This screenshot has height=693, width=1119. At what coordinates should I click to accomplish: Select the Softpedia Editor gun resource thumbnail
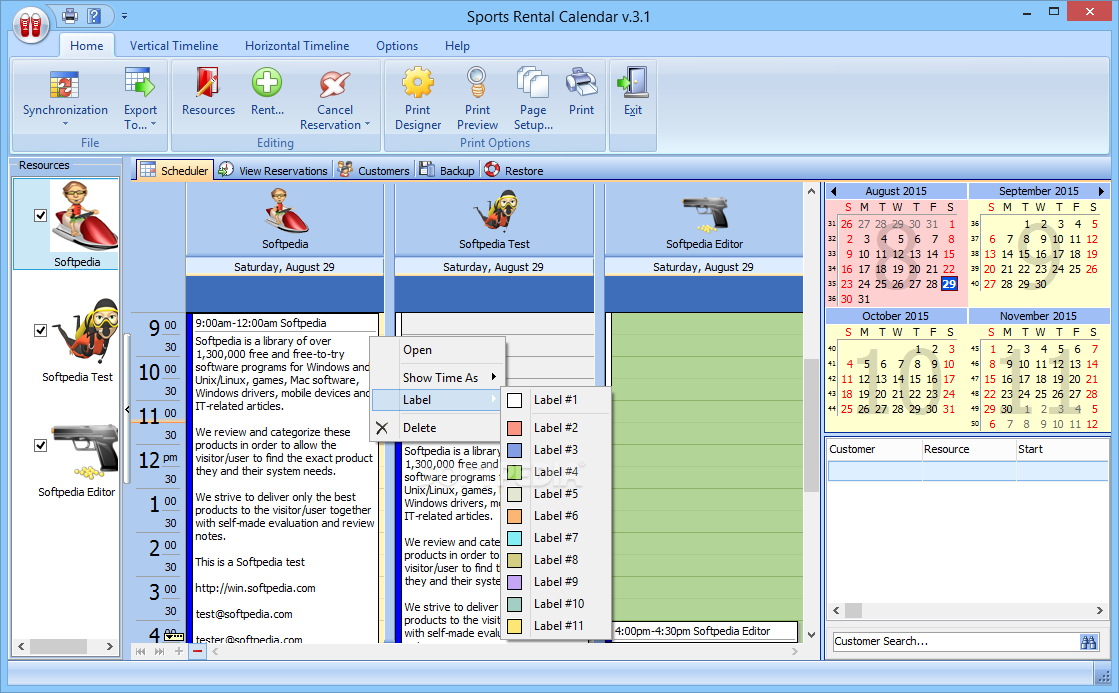point(86,450)
